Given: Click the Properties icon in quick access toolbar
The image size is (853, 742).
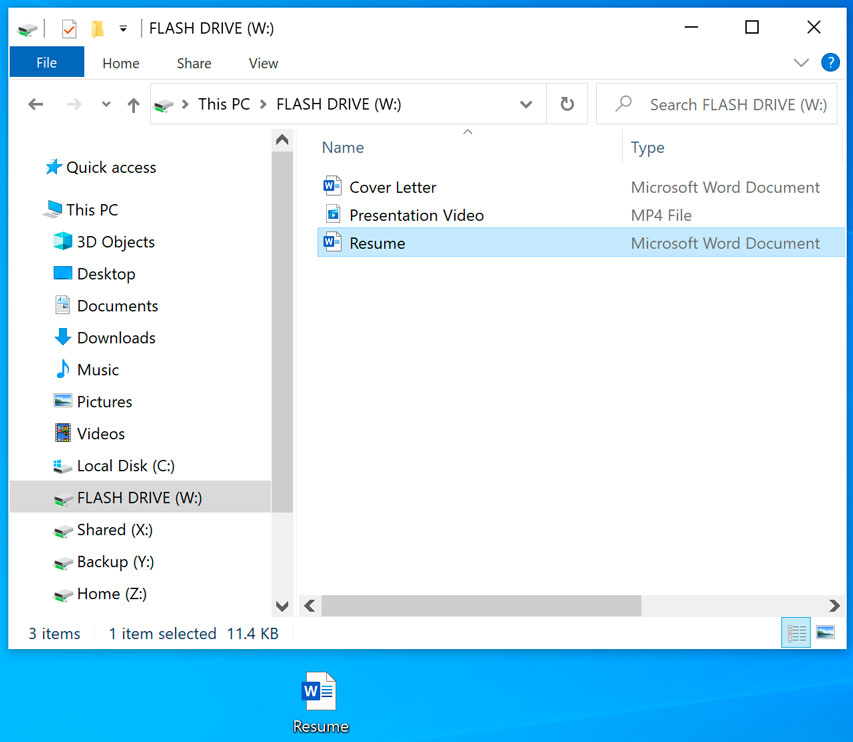Looking at the screenshot, I should (69, 28).
